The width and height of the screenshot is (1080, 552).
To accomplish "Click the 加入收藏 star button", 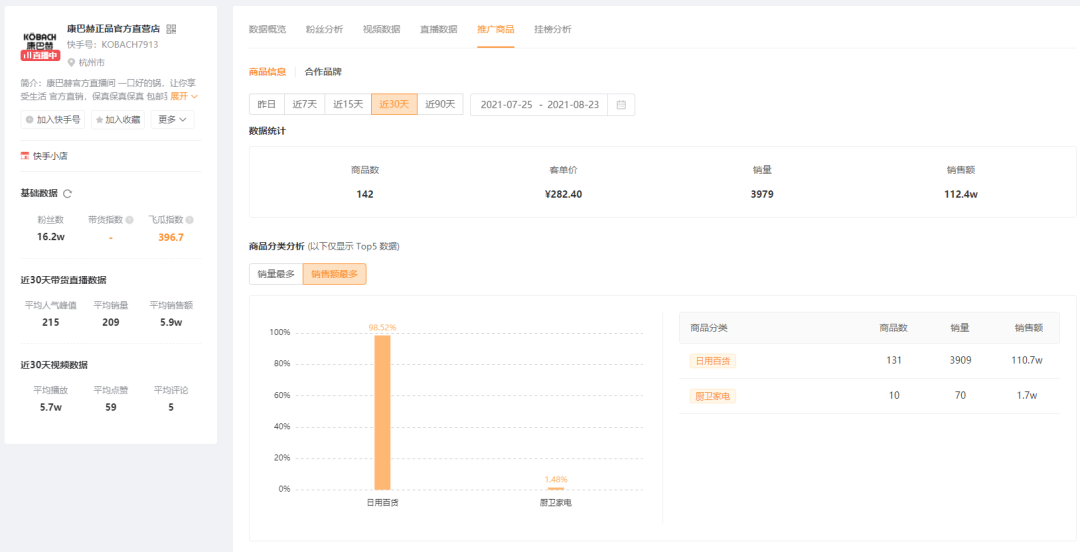I will 118,119.
